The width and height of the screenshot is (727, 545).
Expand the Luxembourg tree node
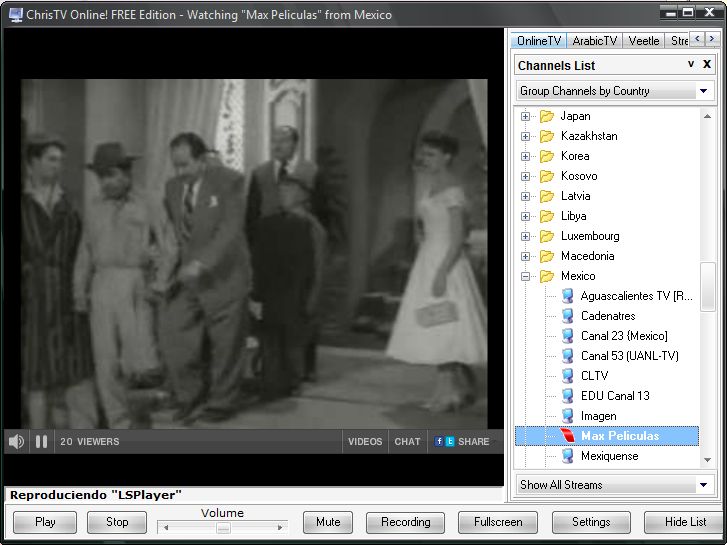pyautogui.click(x=525, y=236)
